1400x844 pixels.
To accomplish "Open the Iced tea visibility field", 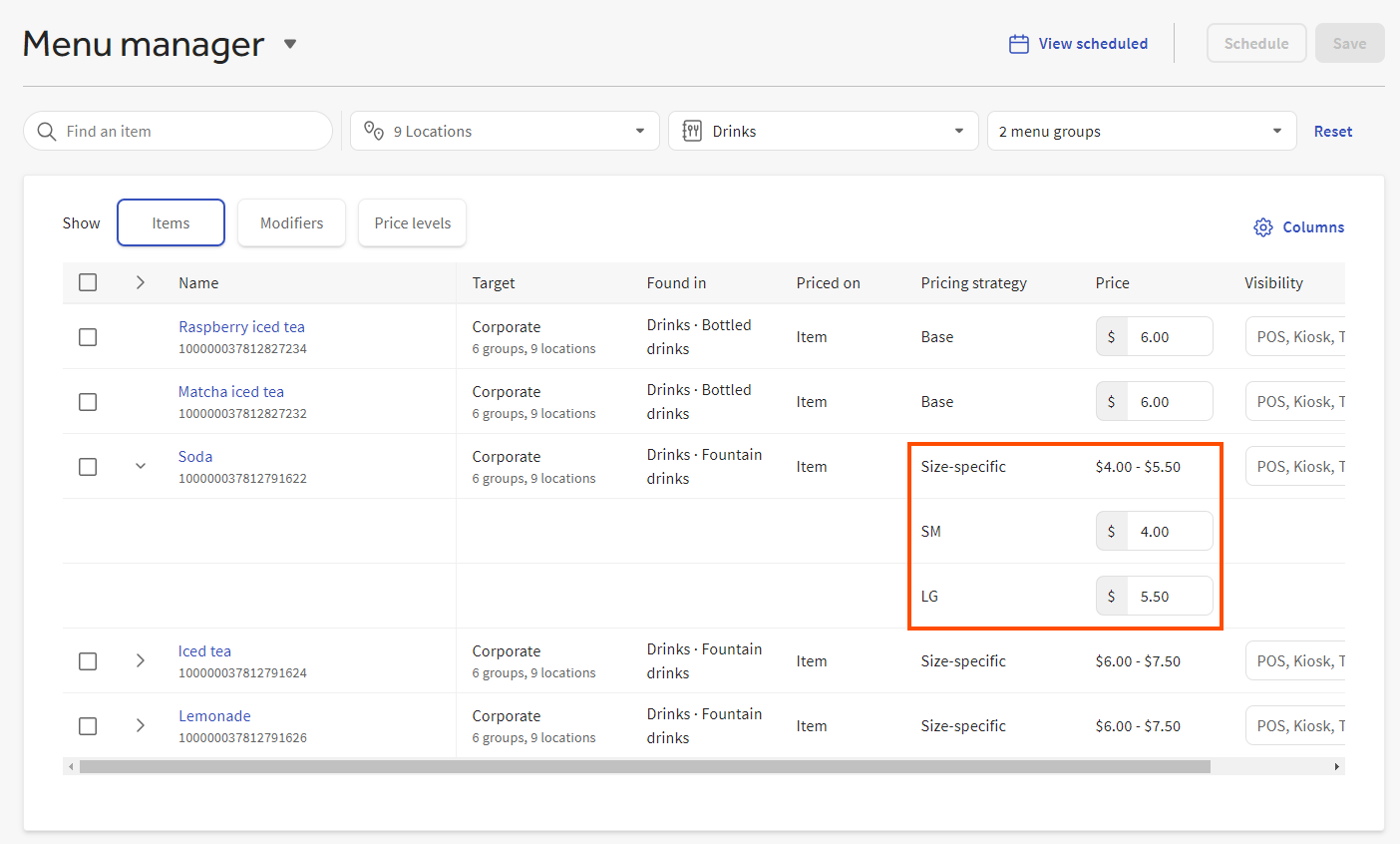I will (1295, 660).
